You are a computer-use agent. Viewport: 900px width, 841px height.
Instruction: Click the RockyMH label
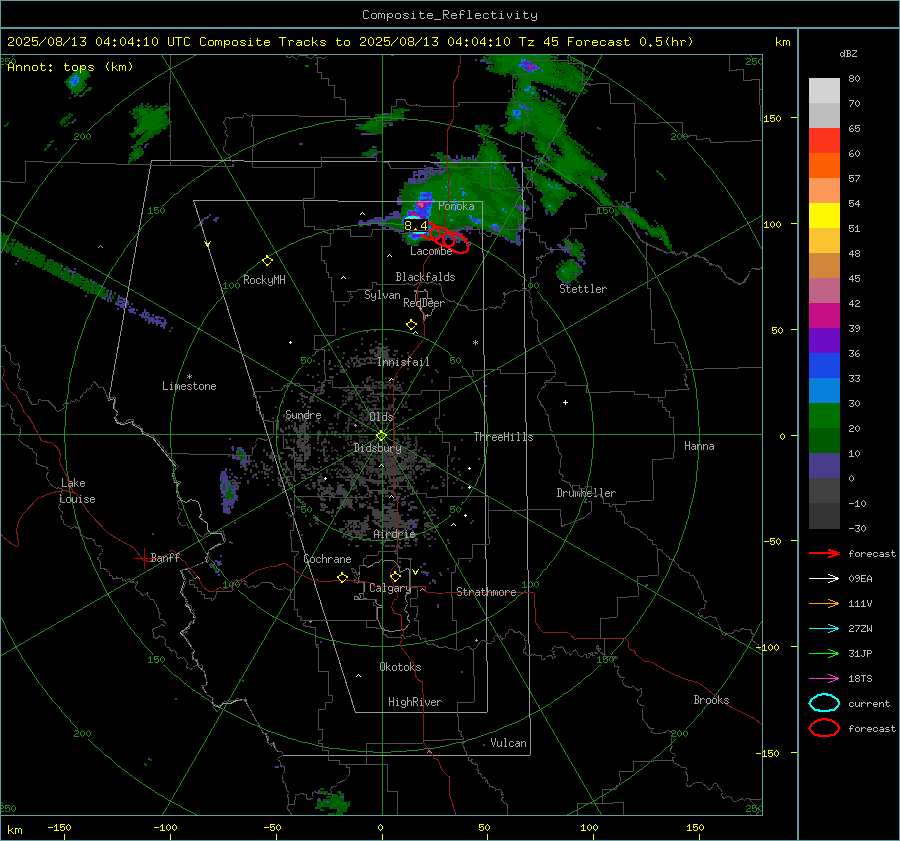(264, 280)
